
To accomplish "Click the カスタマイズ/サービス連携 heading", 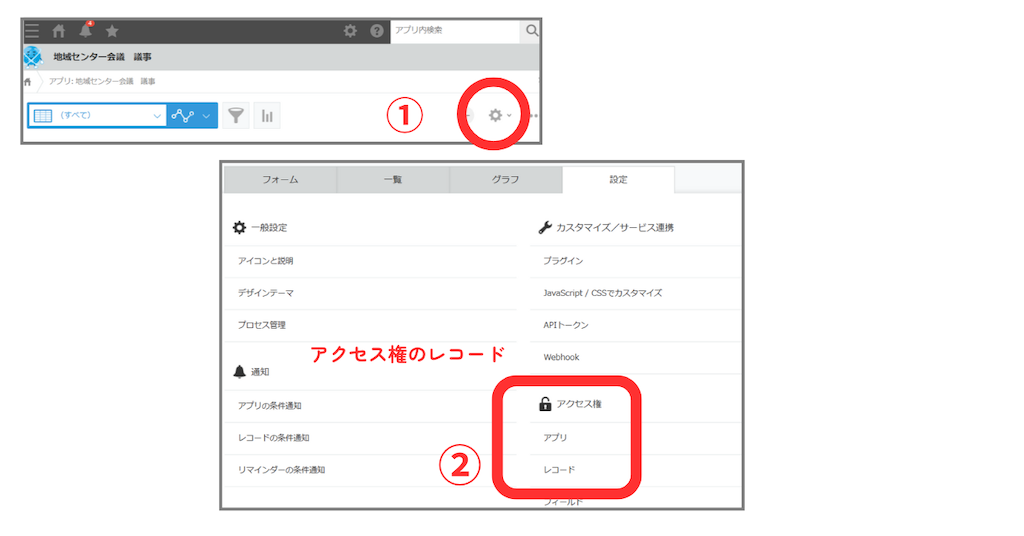I will click(615, 228).
